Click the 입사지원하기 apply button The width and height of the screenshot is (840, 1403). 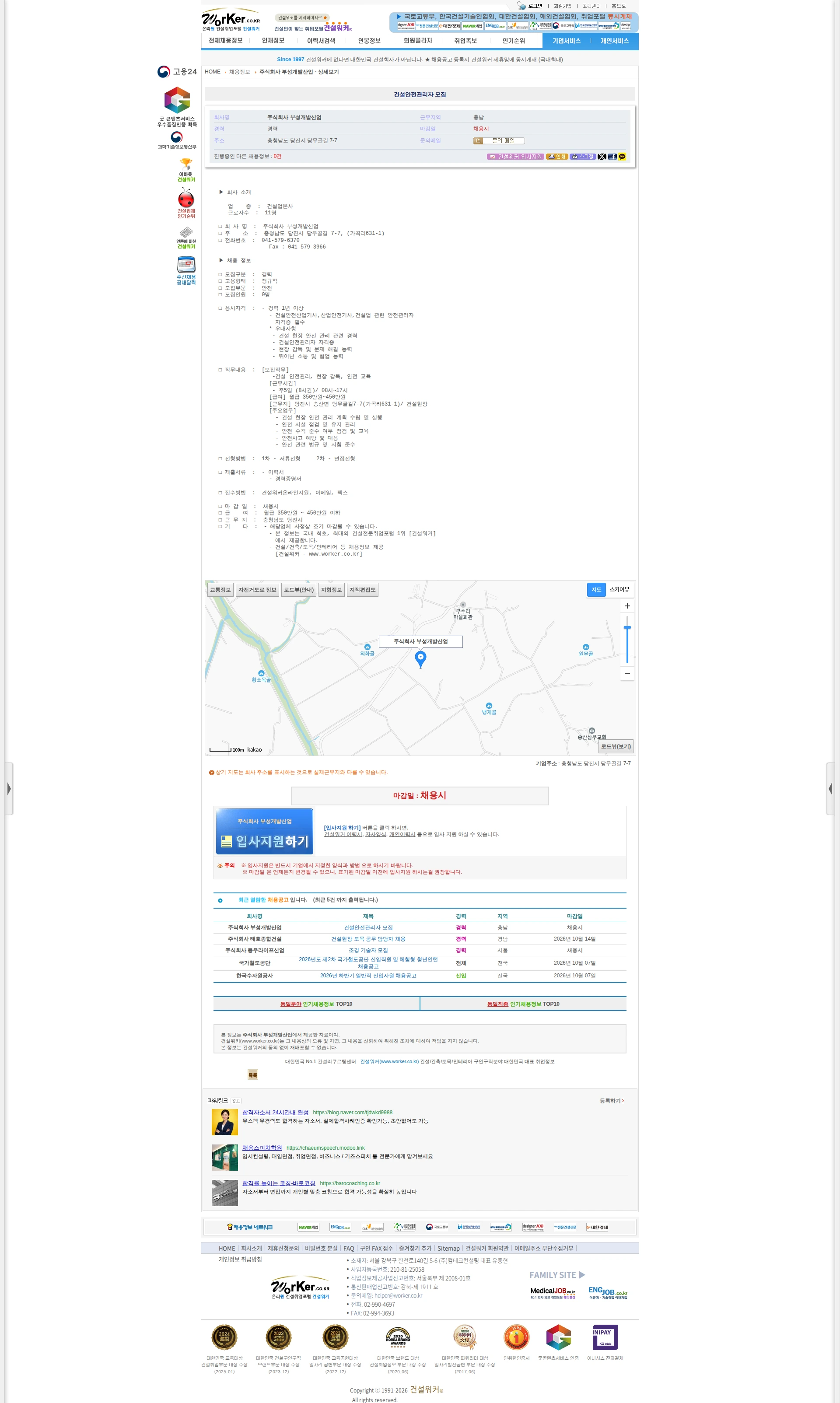click(x=264, y=831)
